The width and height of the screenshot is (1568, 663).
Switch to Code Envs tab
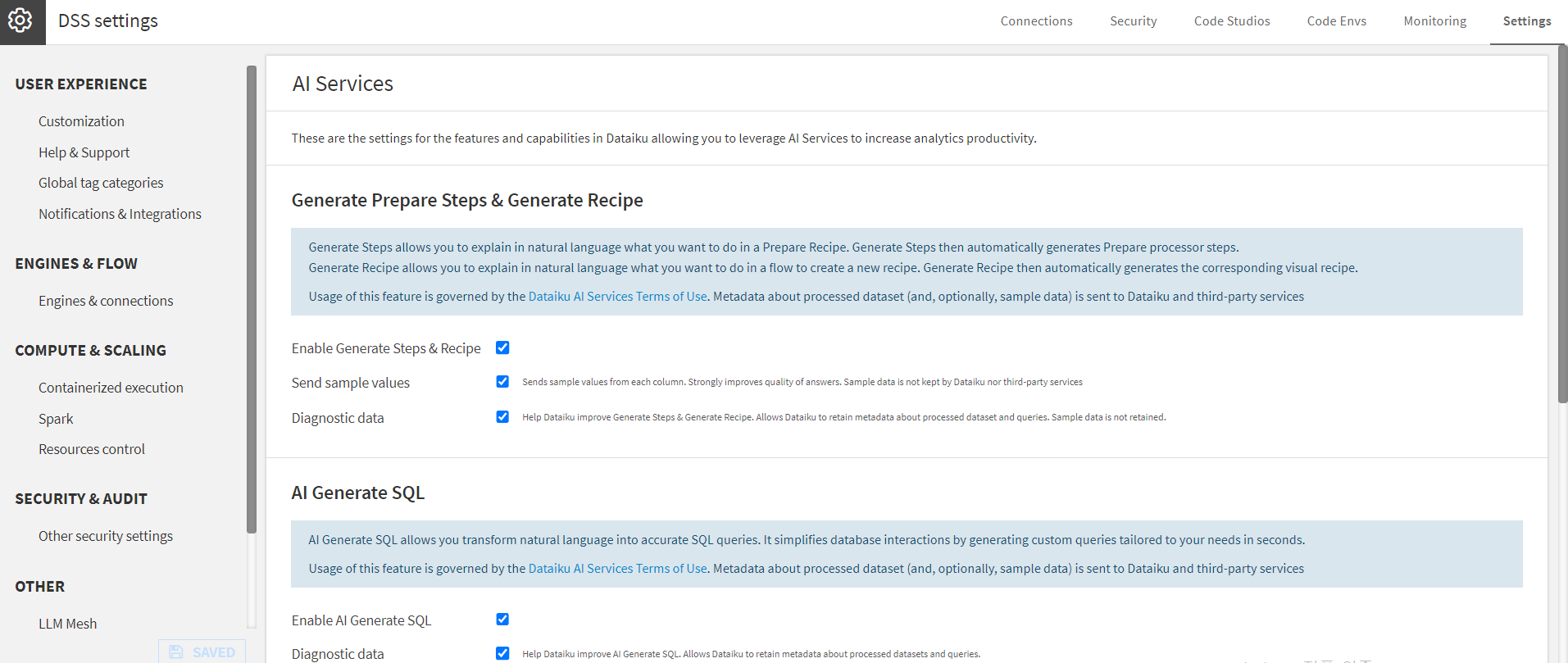pyautogui.click(x=1337, y=21)
